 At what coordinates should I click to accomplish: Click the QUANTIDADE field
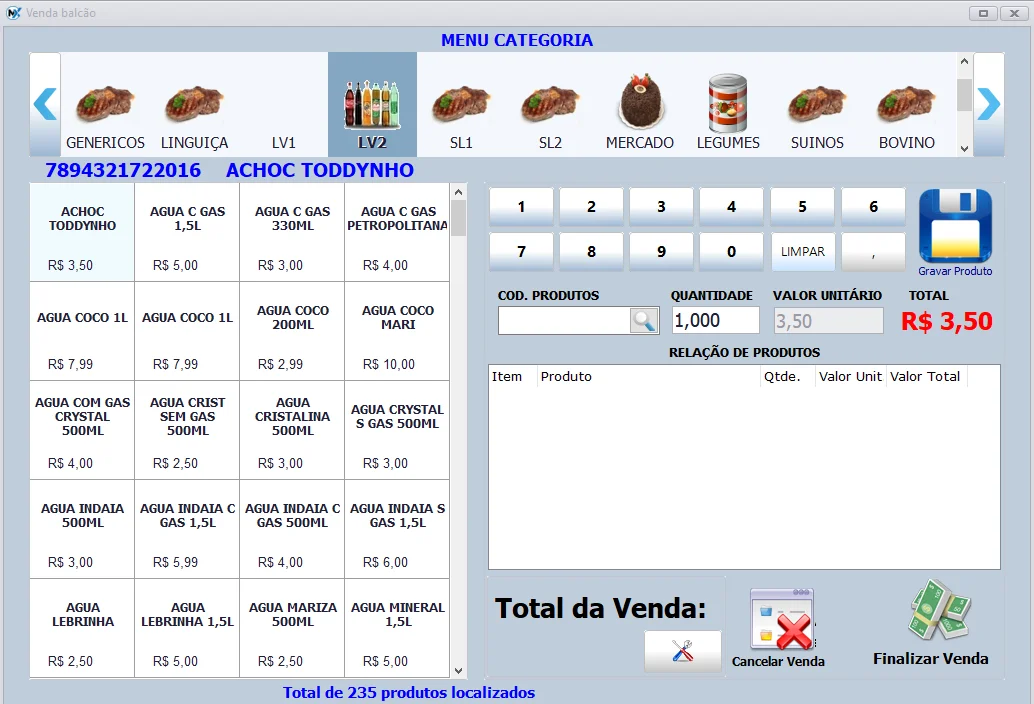tap(715, 321)
